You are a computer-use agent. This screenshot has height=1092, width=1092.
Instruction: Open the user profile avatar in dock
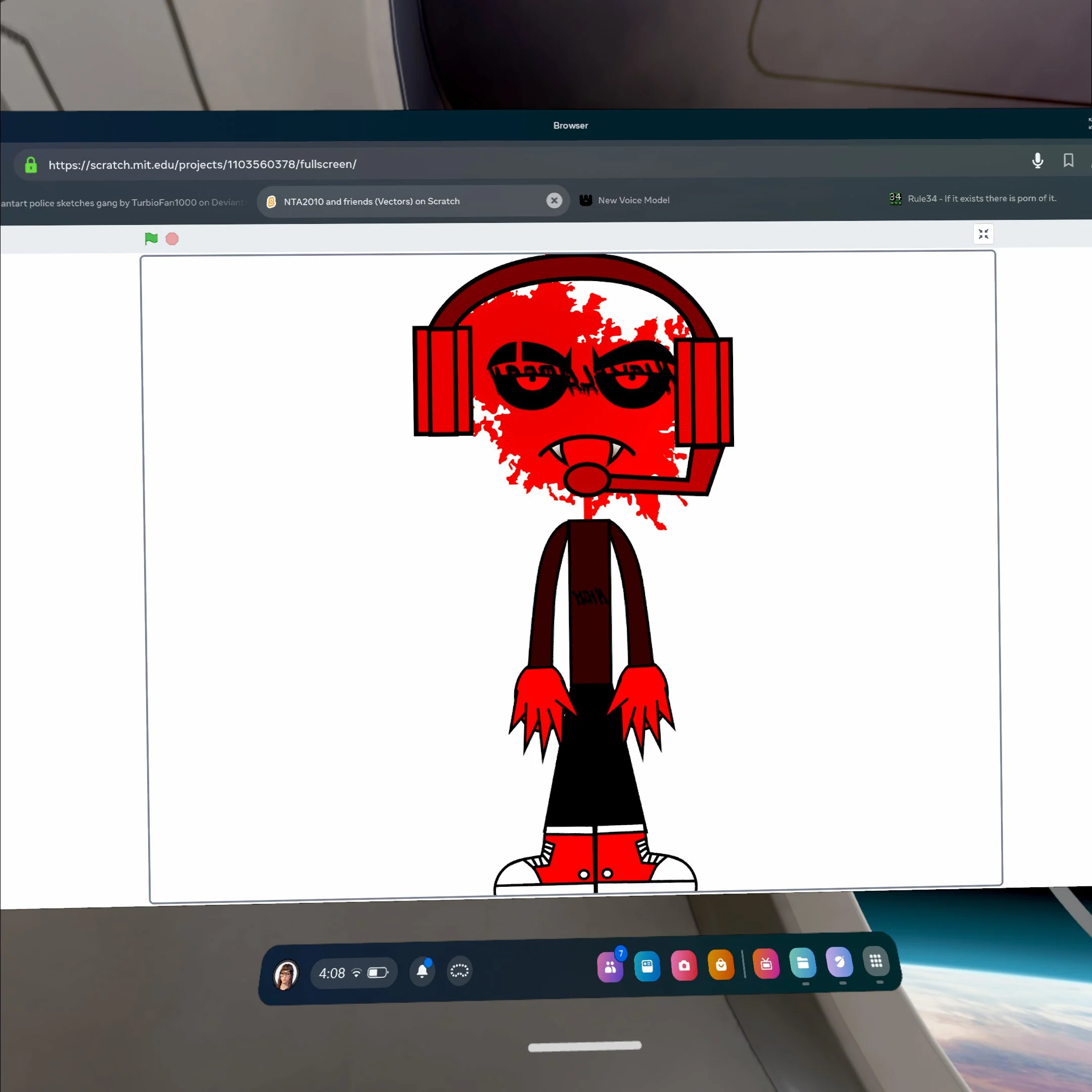[286, 975]
